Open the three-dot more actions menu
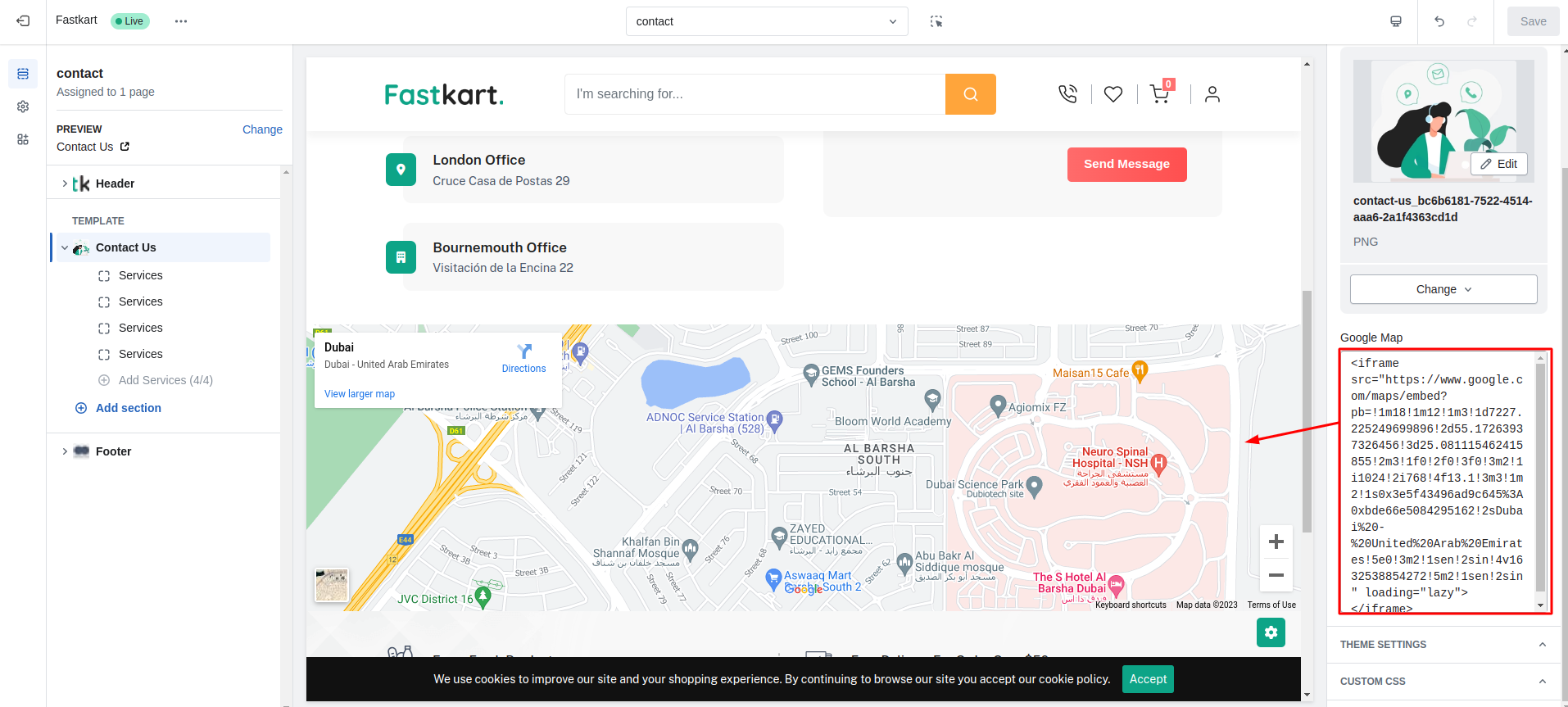This screenshot has height=707, width=1568. coord(181,21)
